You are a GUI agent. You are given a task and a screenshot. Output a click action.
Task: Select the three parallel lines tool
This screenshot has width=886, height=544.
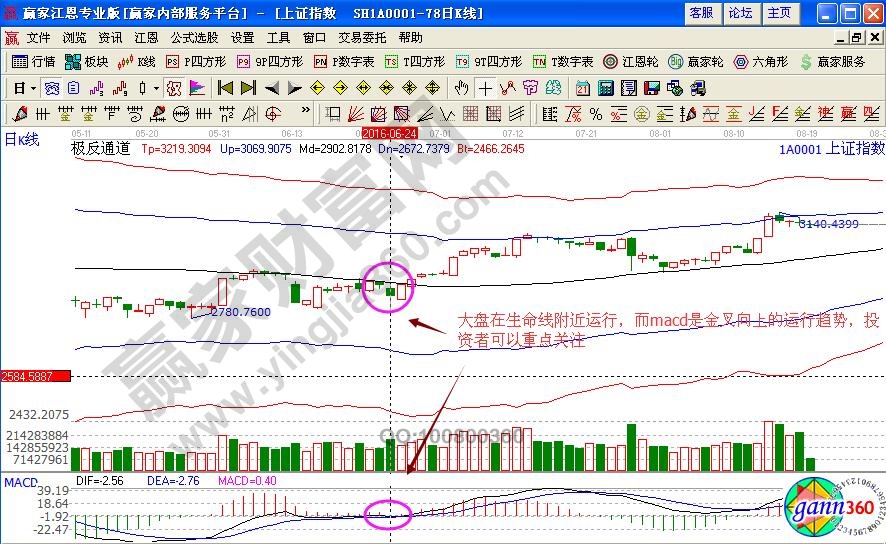coord(516,115)
